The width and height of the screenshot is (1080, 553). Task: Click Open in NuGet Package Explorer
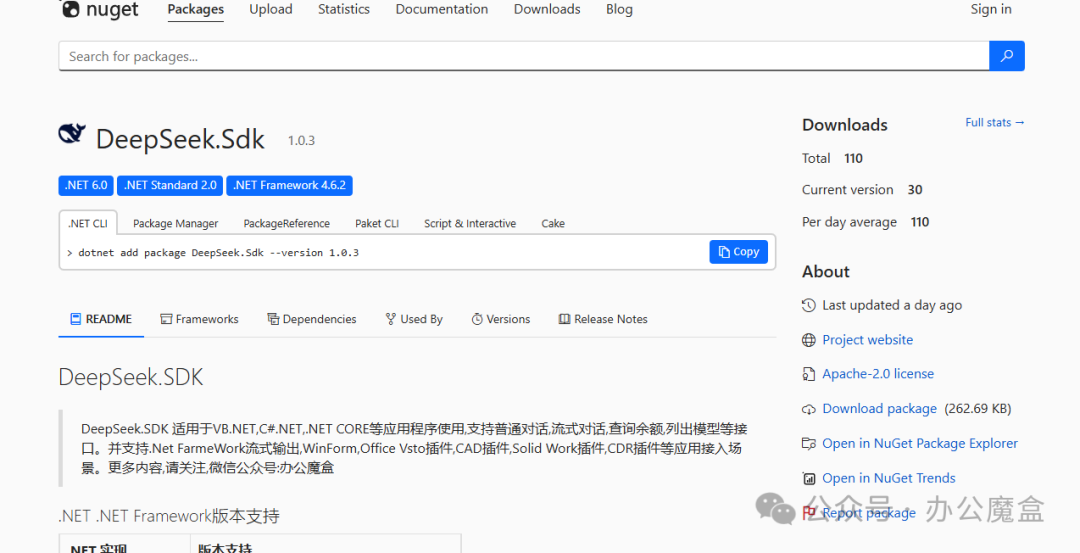tap(920, 444)
